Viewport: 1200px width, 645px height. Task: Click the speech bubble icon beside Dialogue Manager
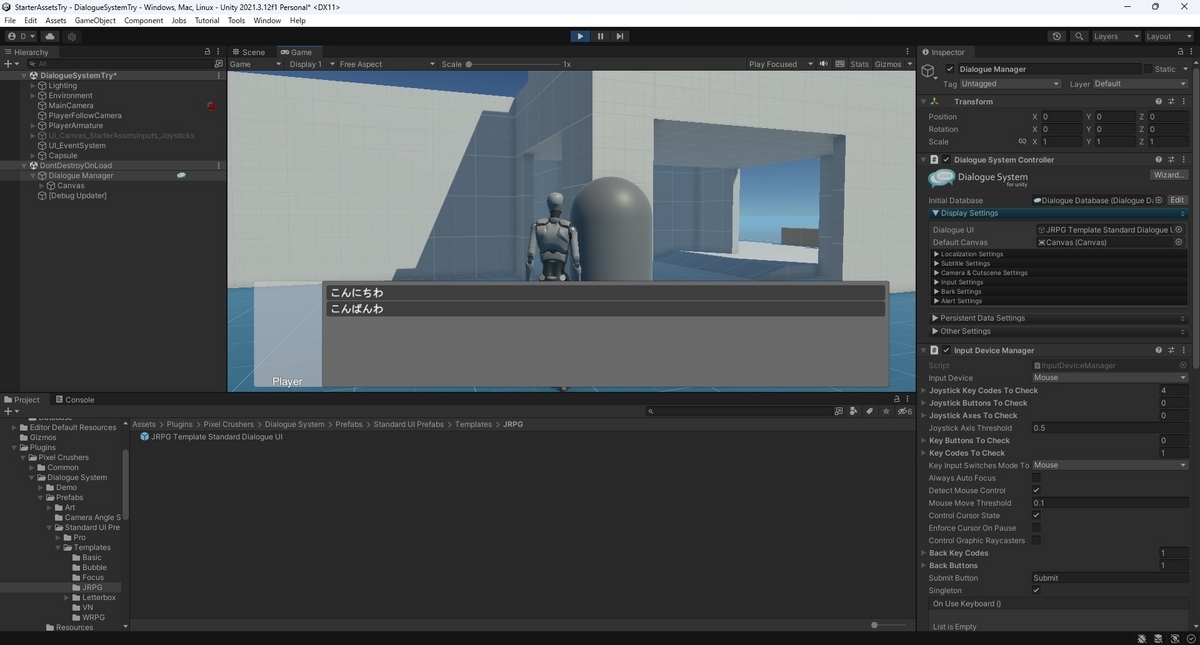[x=181, y=175]
